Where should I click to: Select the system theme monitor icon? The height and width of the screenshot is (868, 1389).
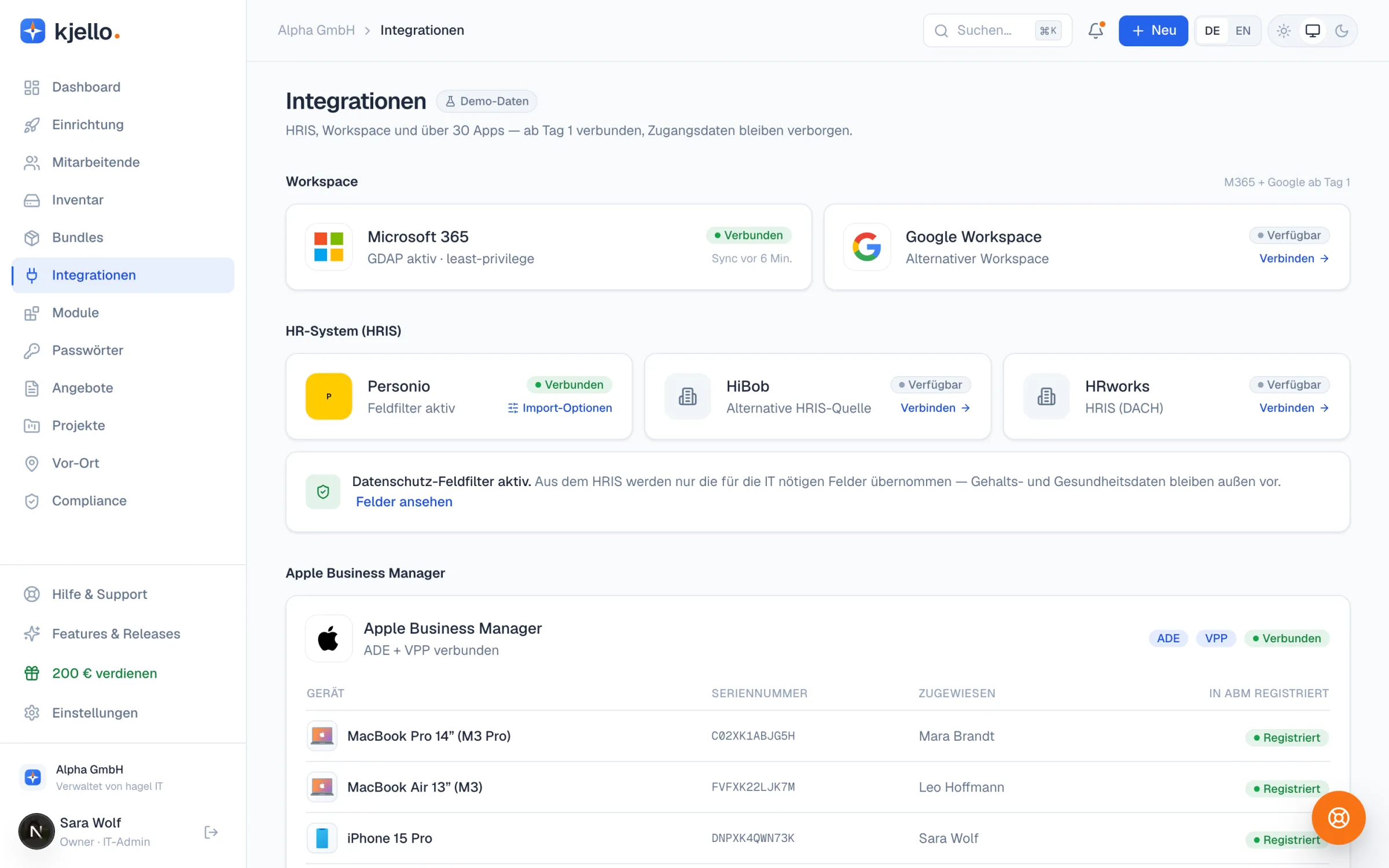point(1313,31)
